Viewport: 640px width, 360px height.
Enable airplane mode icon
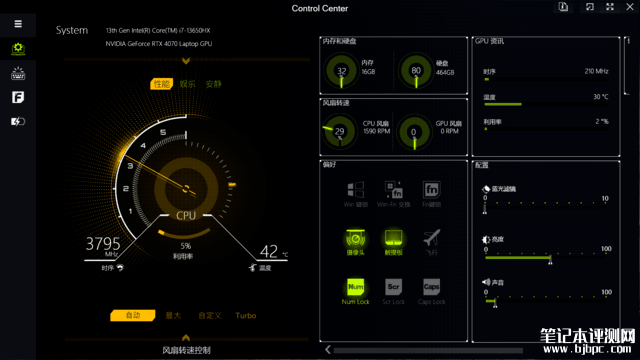431,238
